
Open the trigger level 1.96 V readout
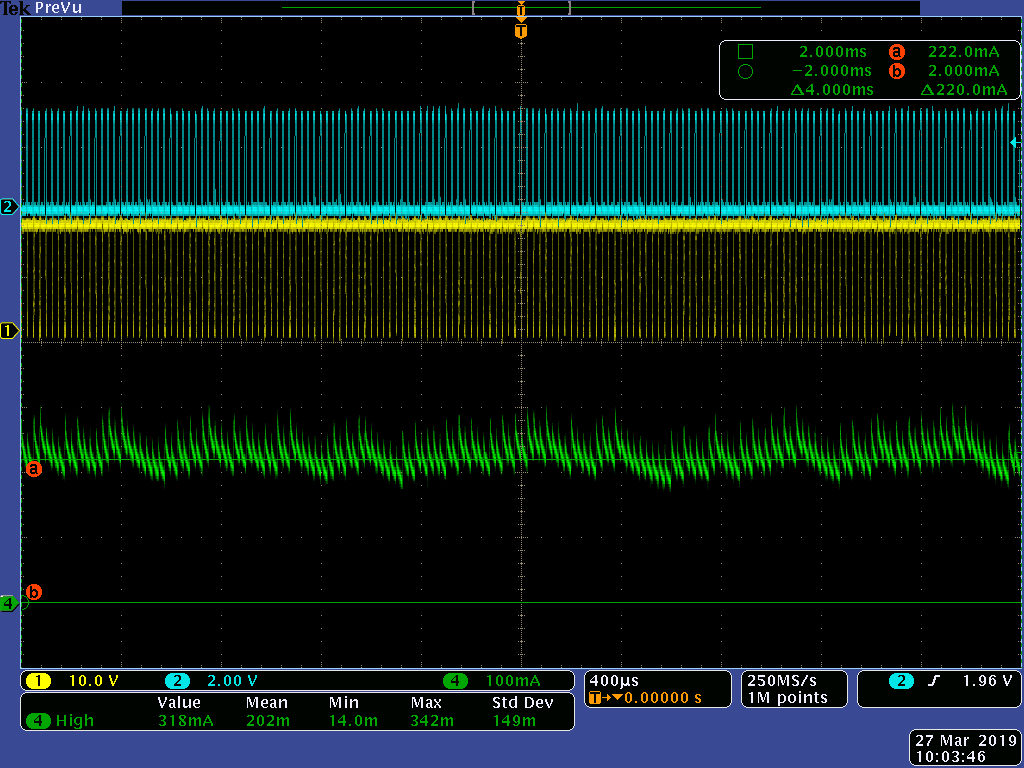pos(988,681)
